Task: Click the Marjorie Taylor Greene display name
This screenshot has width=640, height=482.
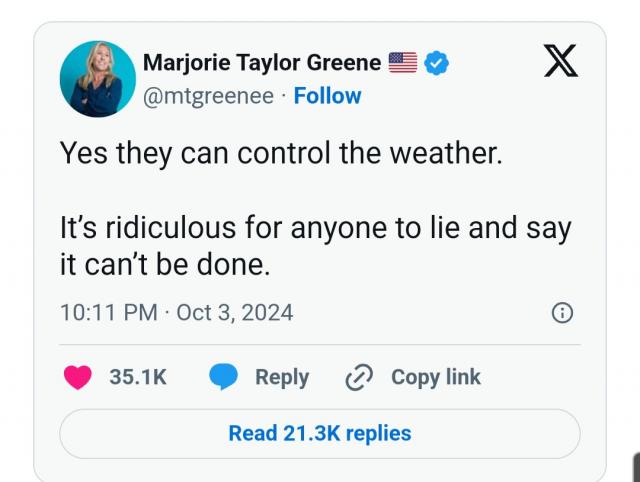Action: (262, 63)
